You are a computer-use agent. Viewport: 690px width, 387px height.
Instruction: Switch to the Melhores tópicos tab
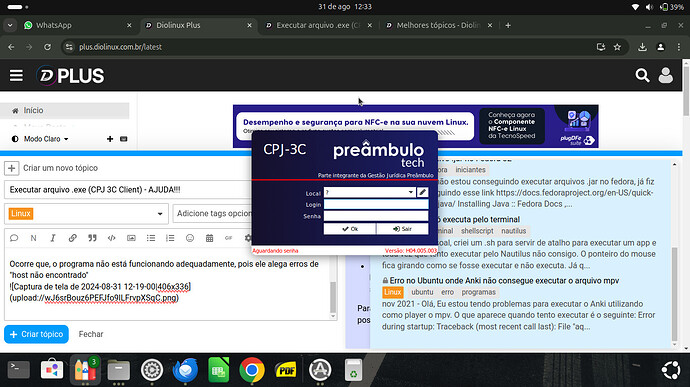439,26
